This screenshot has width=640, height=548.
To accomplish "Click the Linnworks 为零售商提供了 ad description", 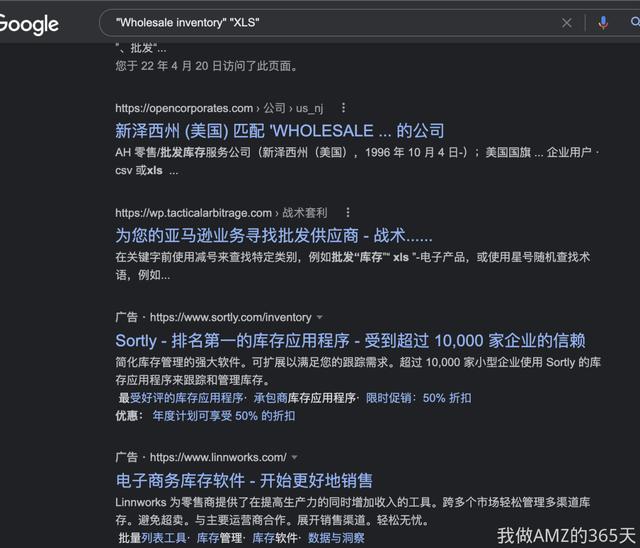I will coord(353,511).
